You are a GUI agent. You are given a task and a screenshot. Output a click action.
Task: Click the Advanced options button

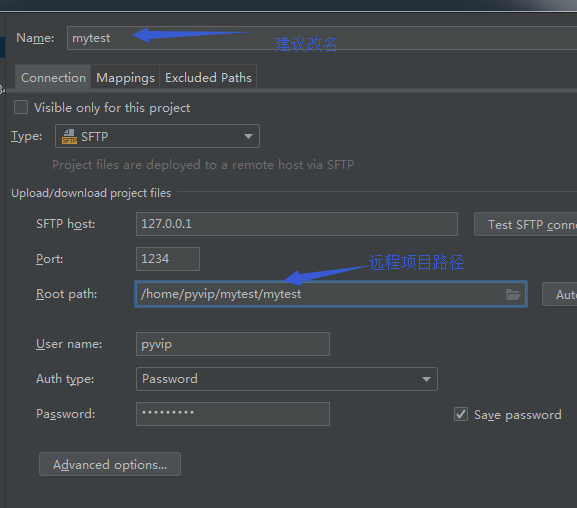pyautogui.click(x=110, y=465)
